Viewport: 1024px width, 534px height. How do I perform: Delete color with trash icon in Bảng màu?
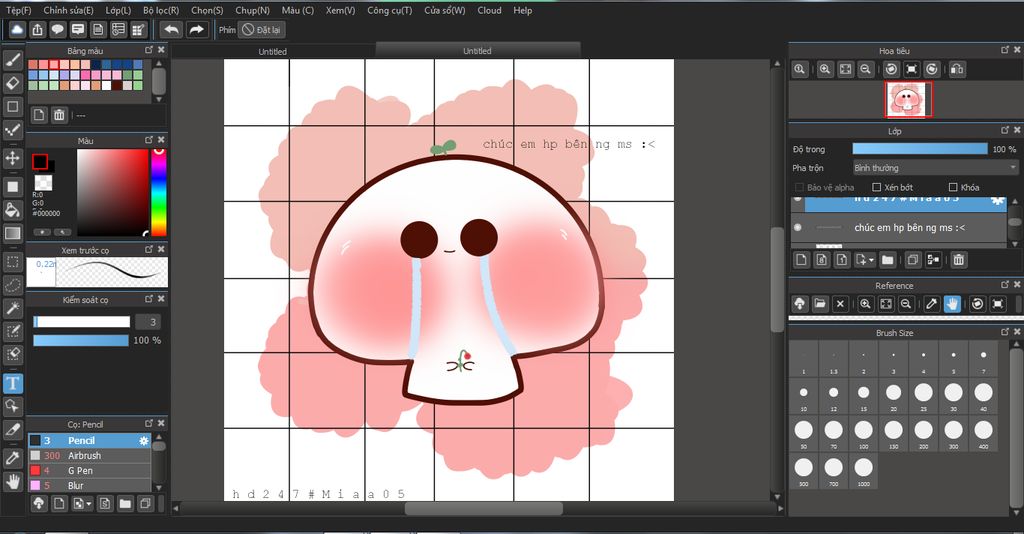[x=59, y=115]
